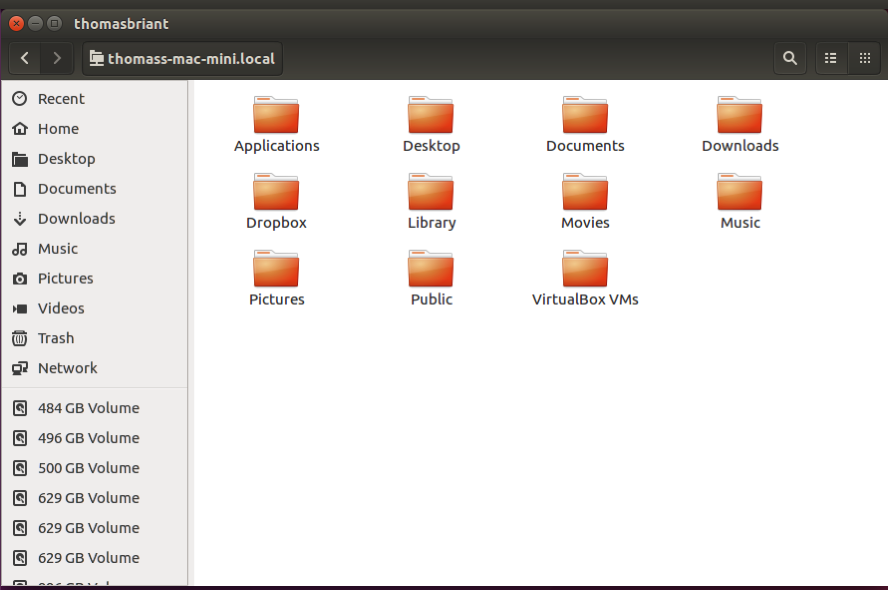Image resolution: width=888 pixels, height=590 pixels.
Task: Browse Network in the sidebar
Action: click(x=95, y=369)
